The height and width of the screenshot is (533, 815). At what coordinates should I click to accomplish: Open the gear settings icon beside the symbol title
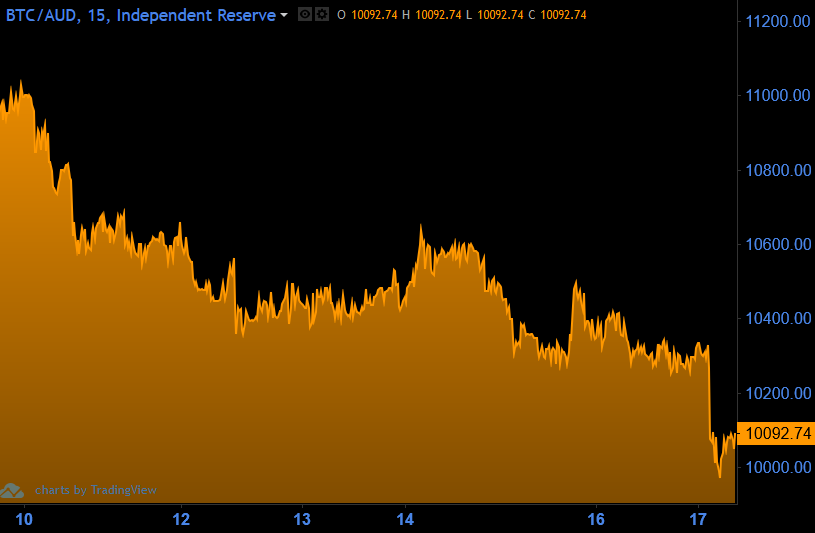click(x=322, y=15)
